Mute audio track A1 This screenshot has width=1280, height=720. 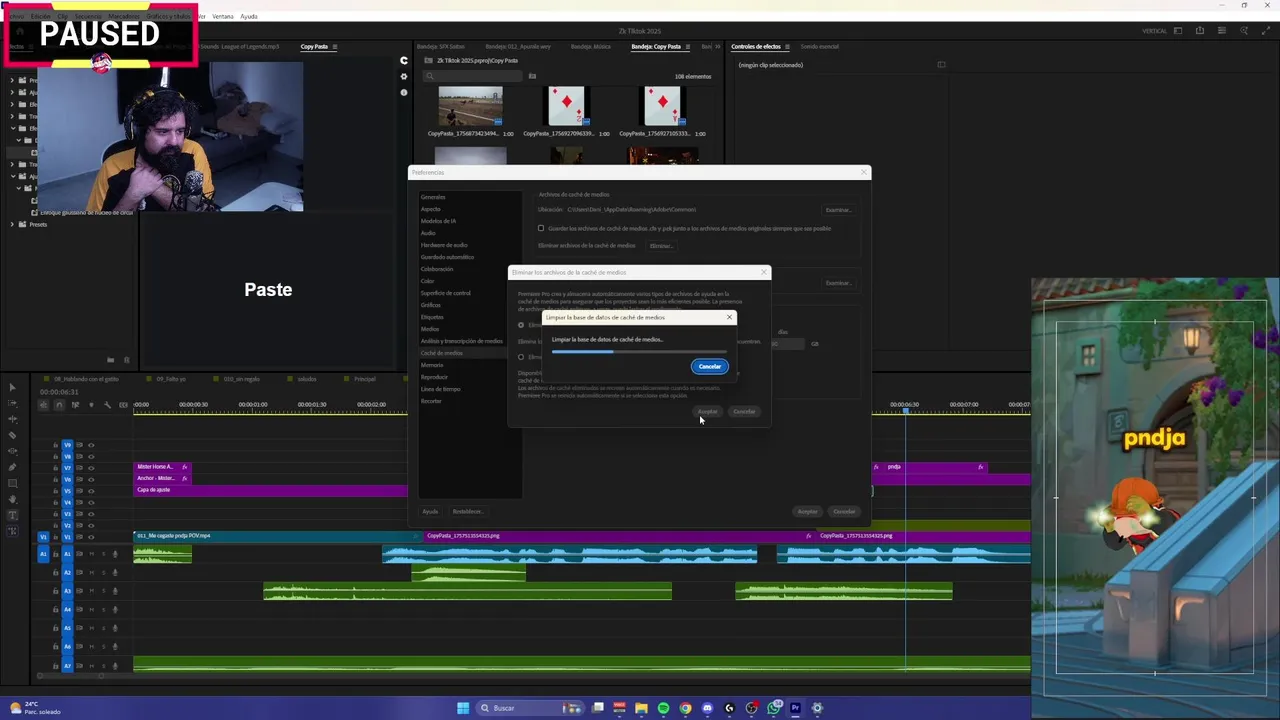pos(91,554)
